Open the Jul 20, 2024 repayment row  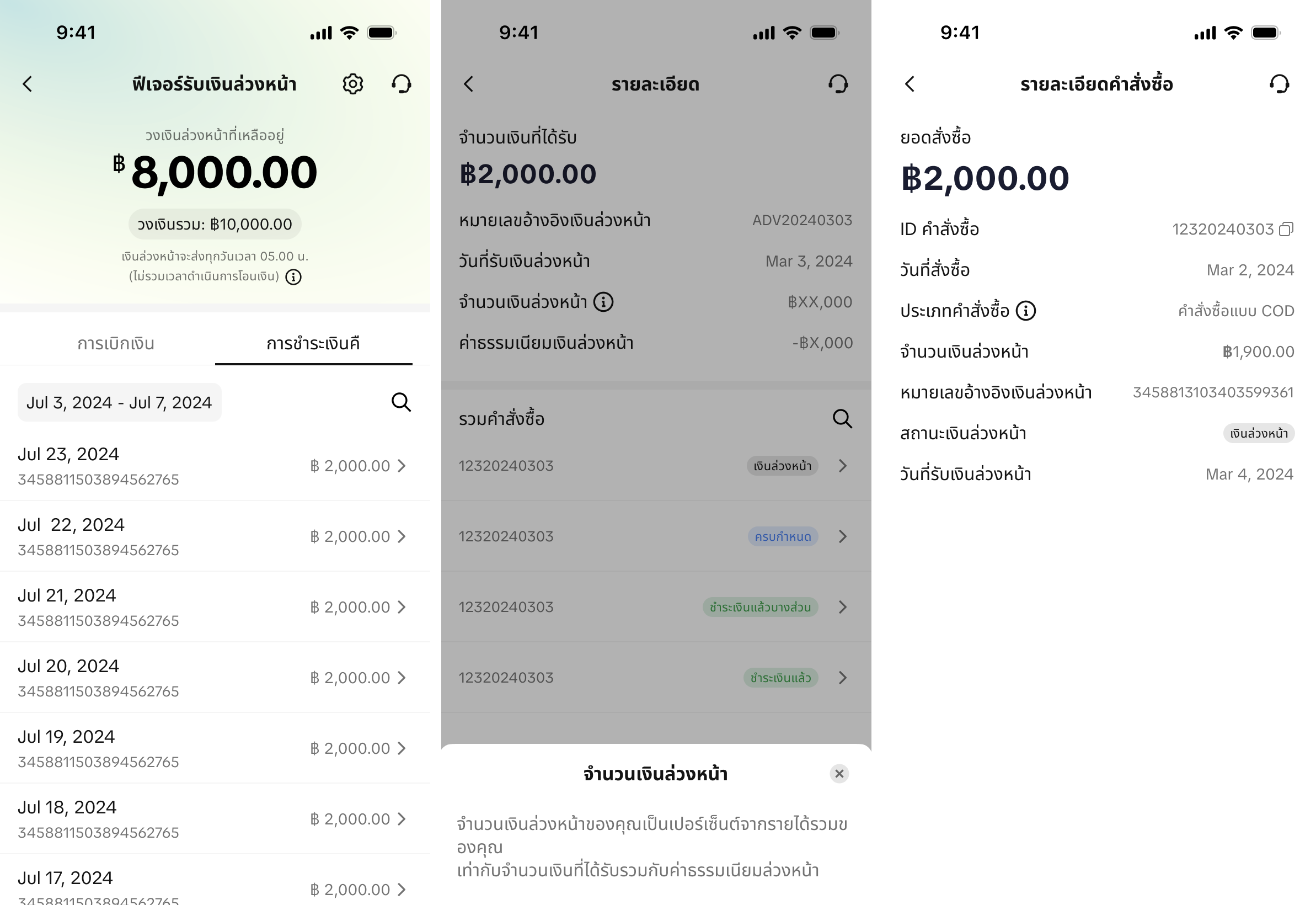tap(214, 678)
